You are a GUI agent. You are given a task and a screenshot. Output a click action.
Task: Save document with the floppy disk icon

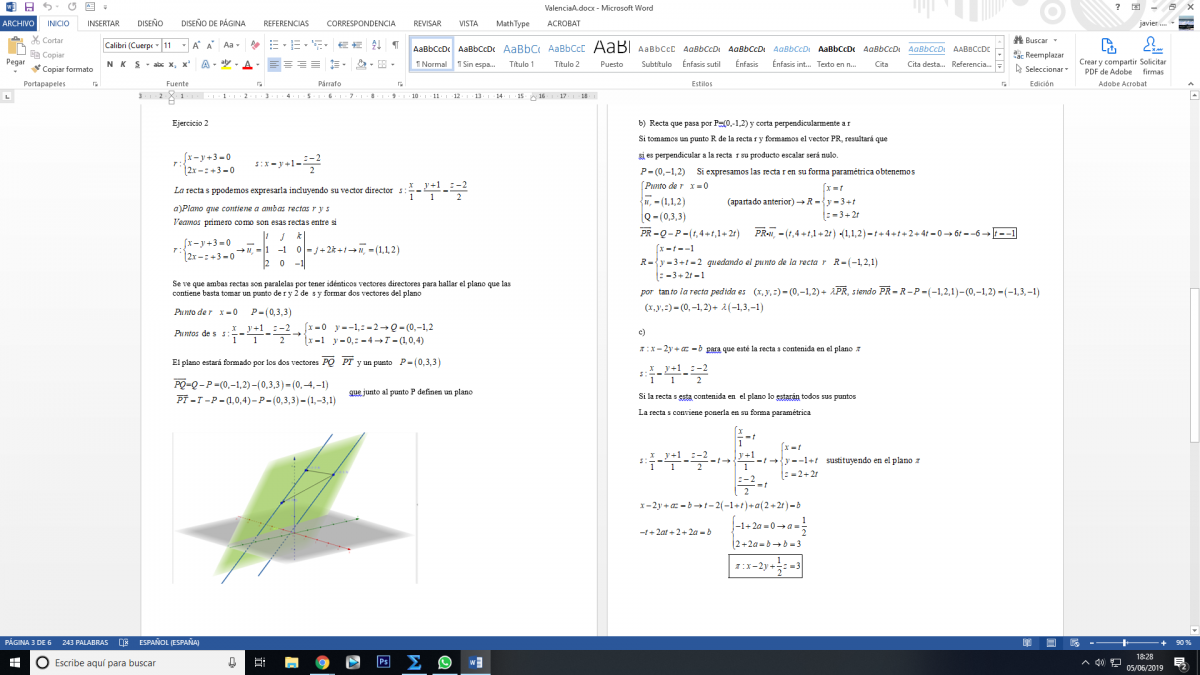pos(29,6)
